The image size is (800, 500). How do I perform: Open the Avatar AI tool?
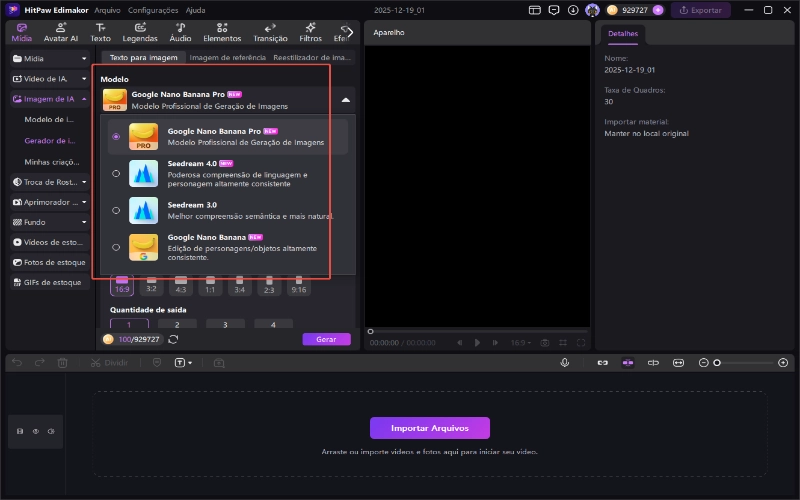pyautogui.click(x=61, y=32)
